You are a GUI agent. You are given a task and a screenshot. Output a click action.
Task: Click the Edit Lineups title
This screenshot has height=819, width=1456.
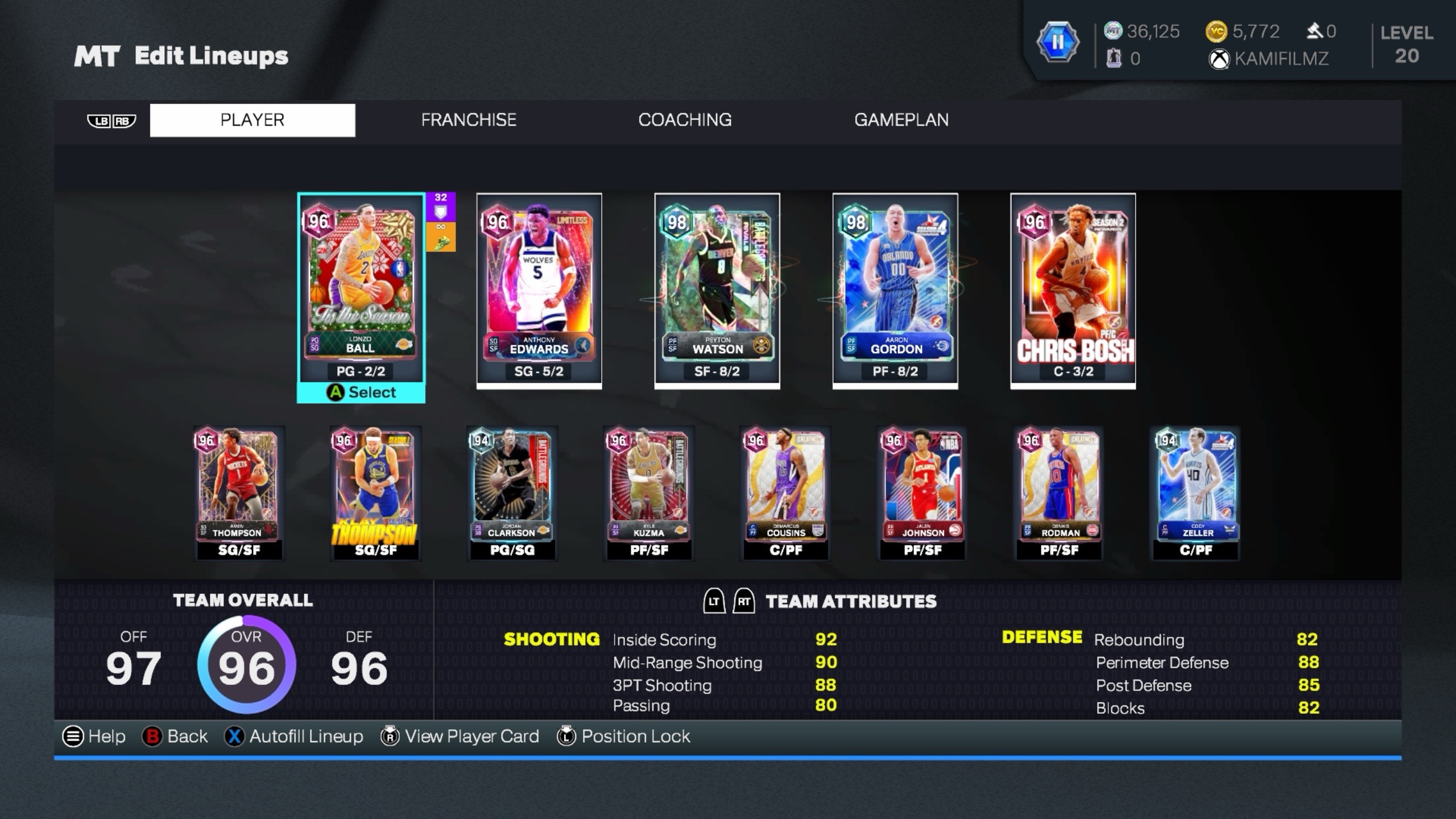[212, 56]
